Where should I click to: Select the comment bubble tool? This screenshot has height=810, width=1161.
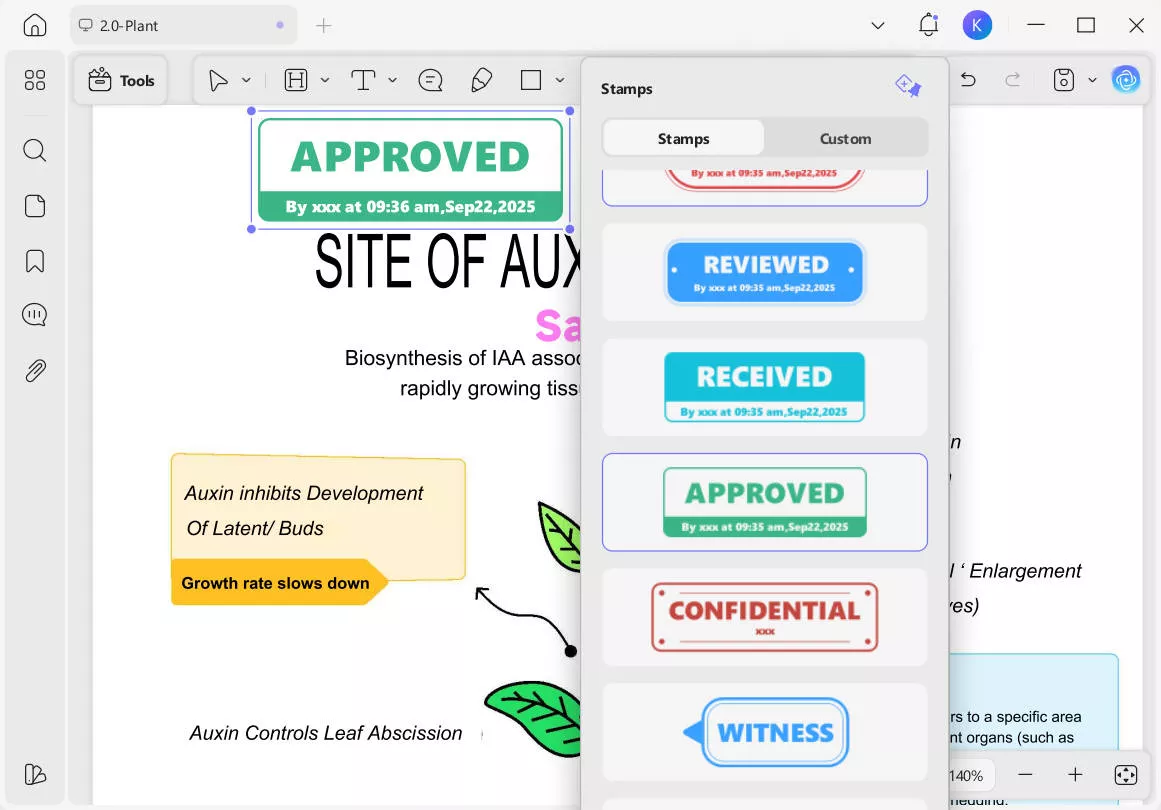pos(431,81)
